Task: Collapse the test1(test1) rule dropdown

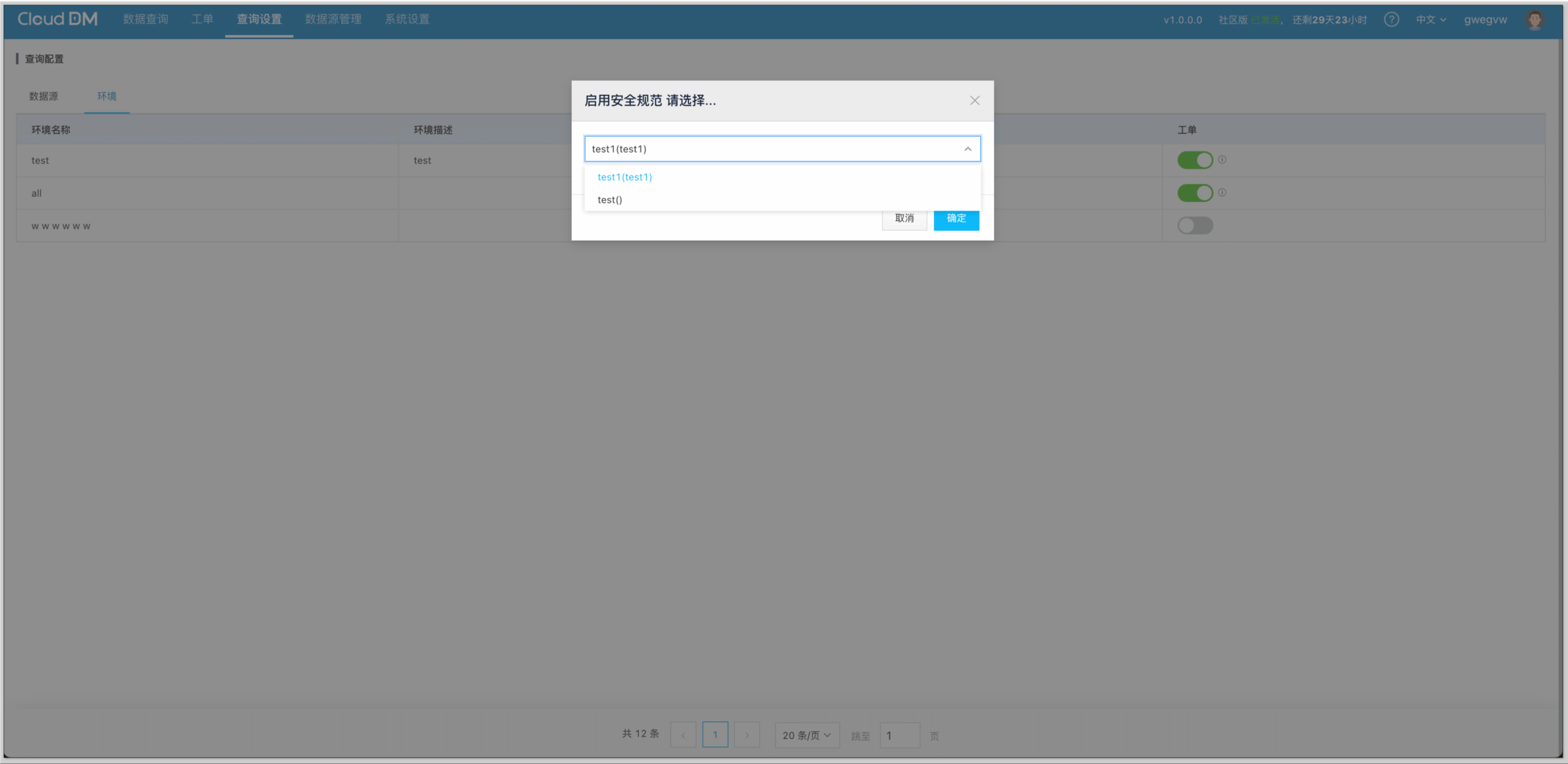Action: point(967,149)
